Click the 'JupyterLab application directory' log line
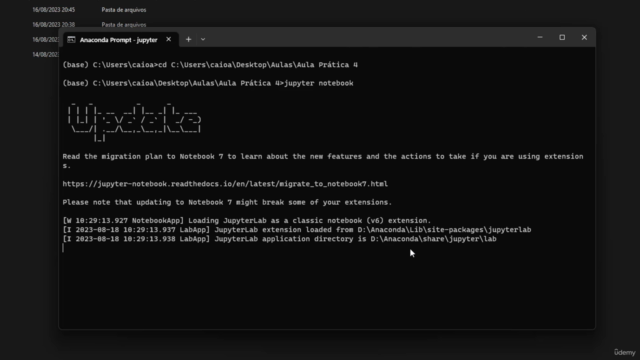 click(279, 239)
